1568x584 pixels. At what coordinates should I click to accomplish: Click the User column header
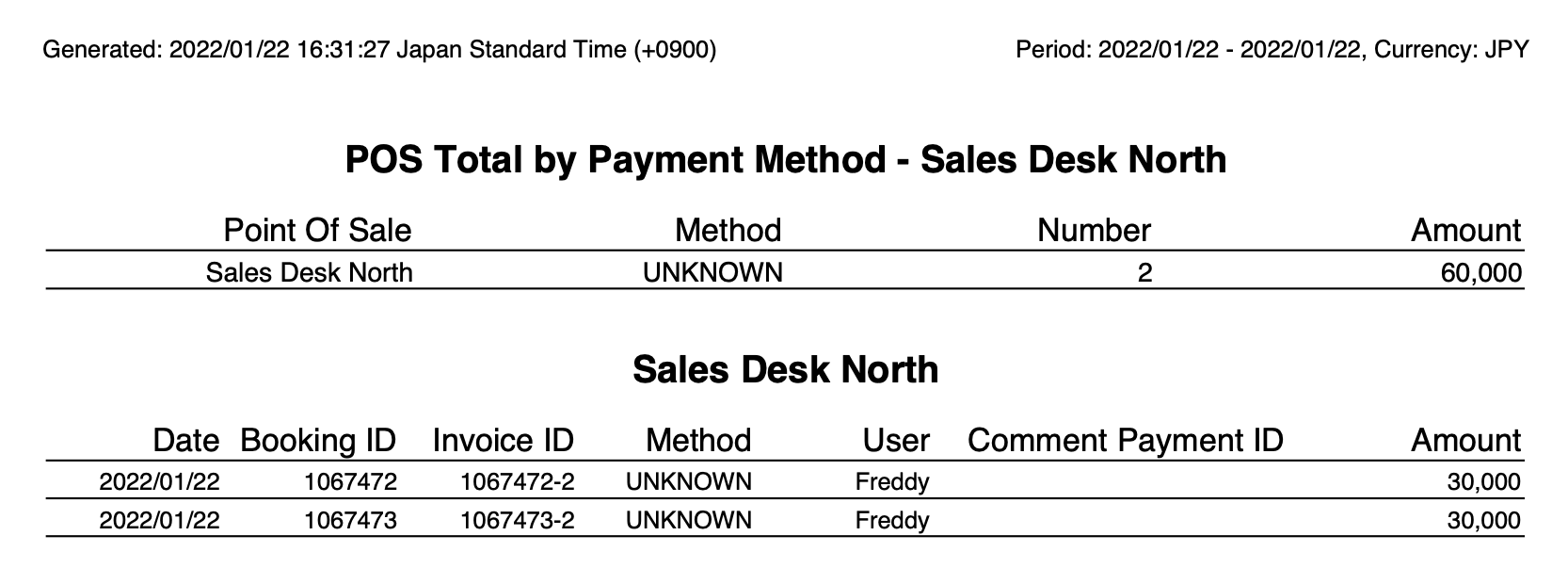[896, 441]
